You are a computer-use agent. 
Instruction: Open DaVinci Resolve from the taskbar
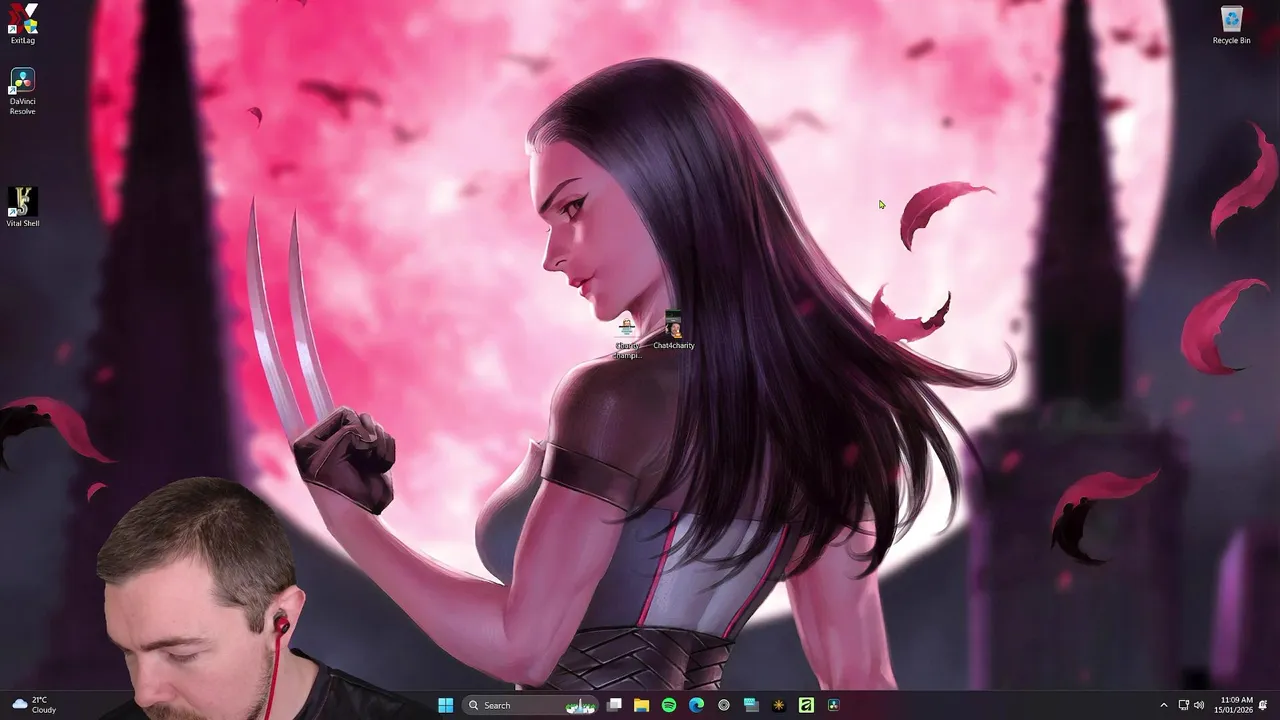pyautogui.click(x=833, y=705)
